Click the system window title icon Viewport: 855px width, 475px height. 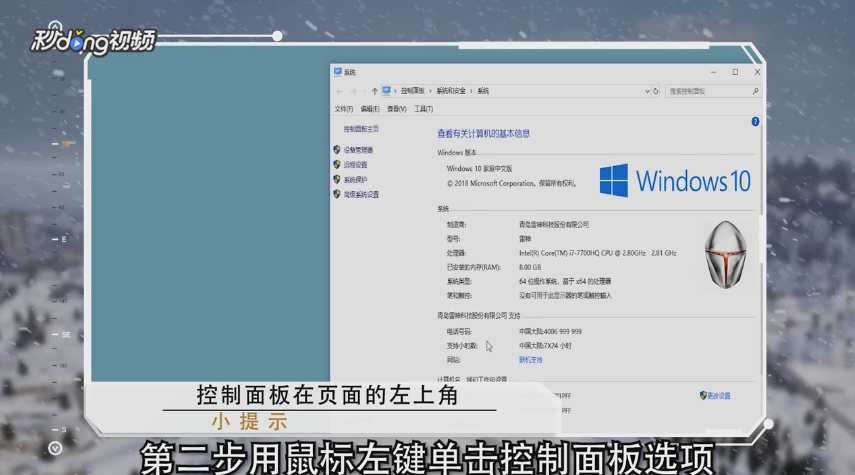[338, 72]
